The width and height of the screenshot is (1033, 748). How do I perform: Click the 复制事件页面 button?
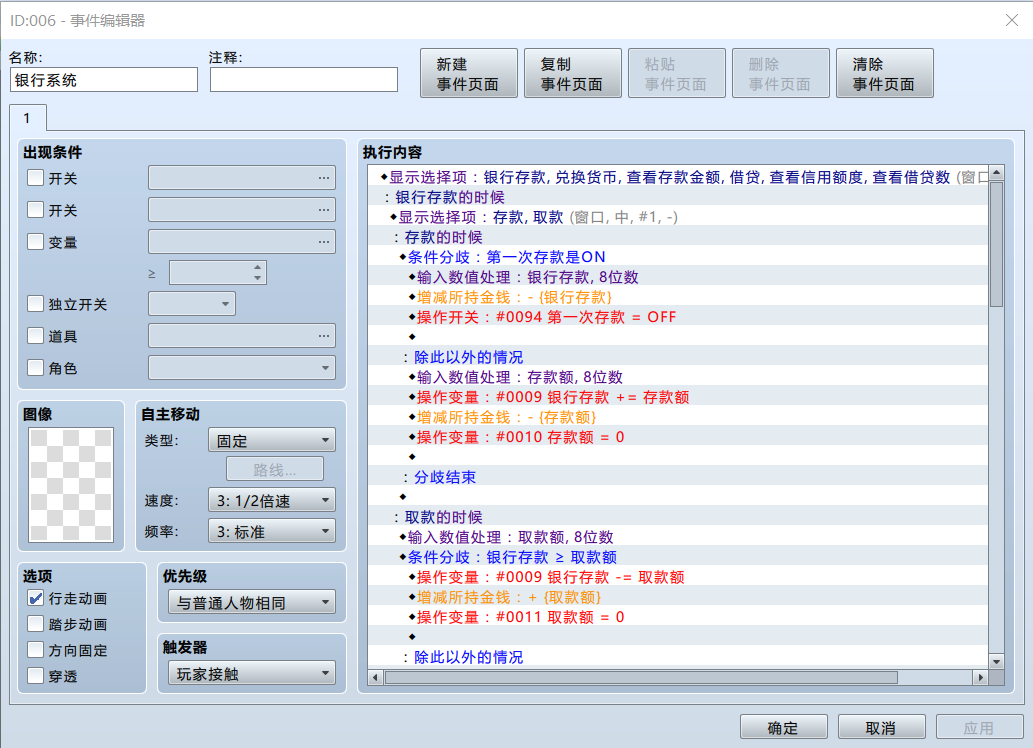572,73
